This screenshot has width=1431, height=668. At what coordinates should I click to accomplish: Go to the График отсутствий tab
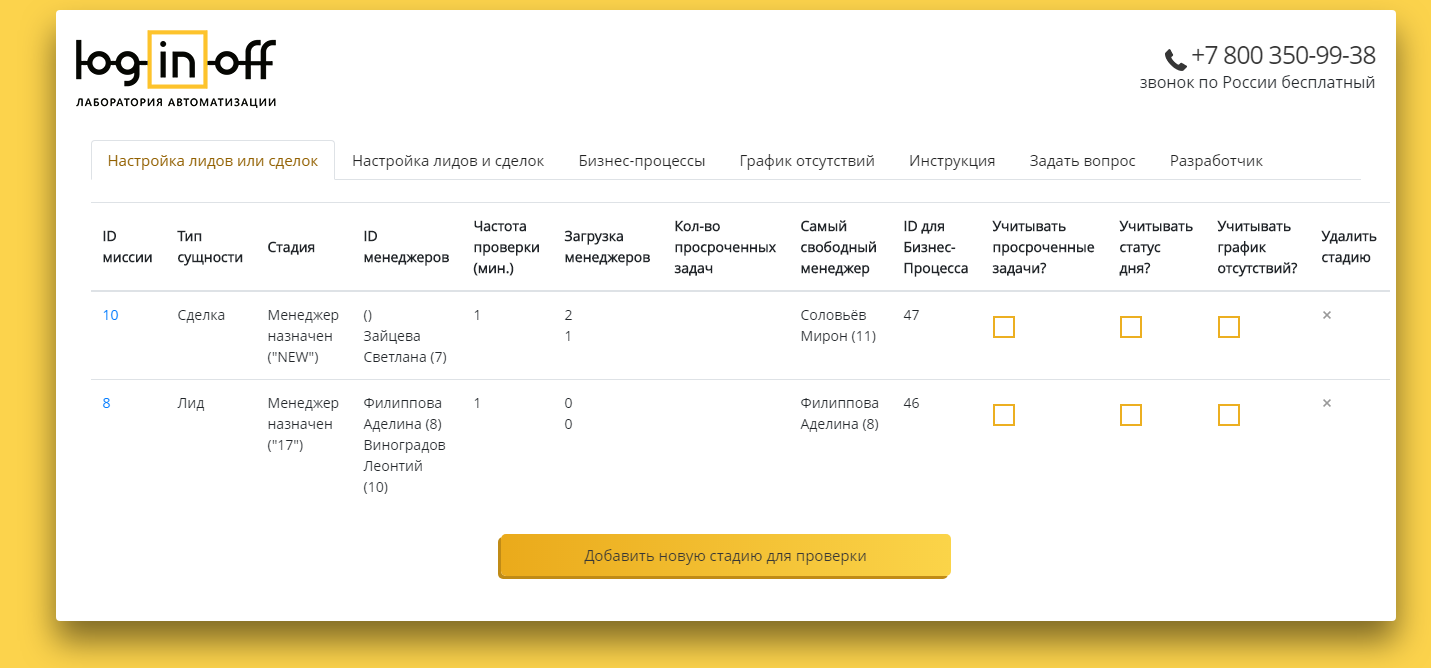[x=807, y=161]
